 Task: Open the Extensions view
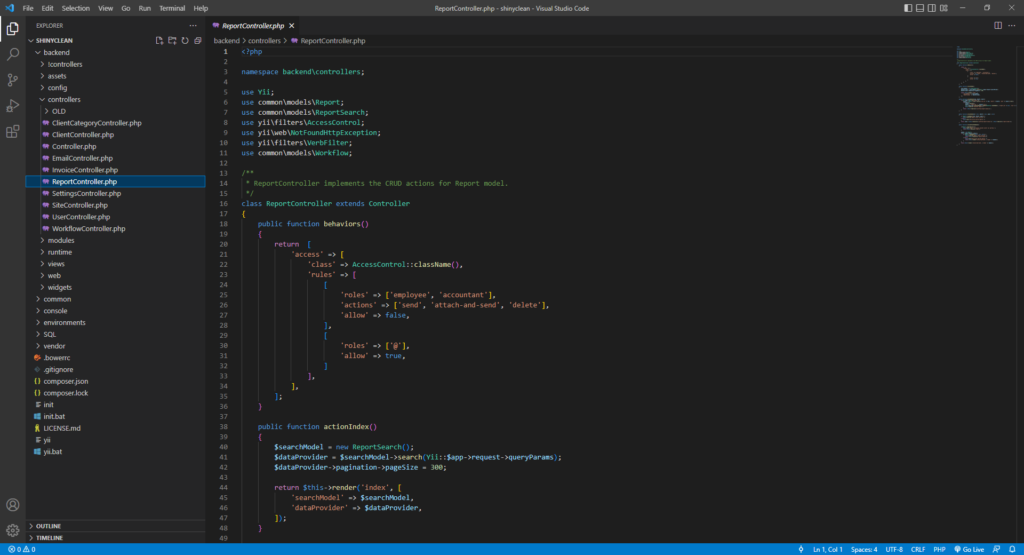point(12,132)
